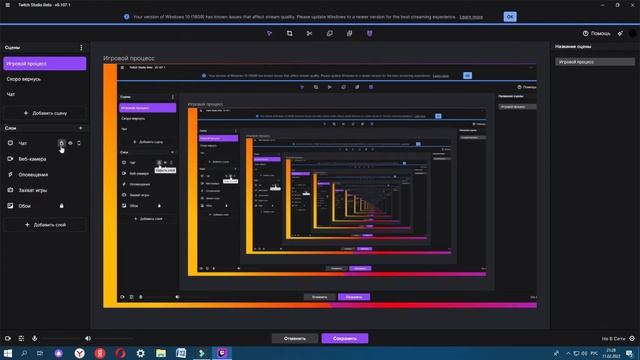
Task: Open Task View on taskbar
Action: pyautogui.click(x=40, y=353)
